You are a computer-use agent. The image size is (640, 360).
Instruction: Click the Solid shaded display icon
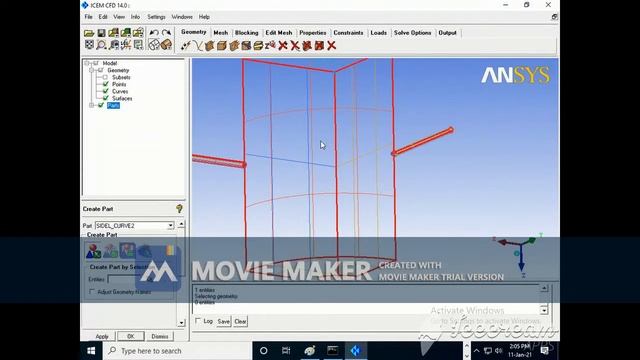[166, 45]
